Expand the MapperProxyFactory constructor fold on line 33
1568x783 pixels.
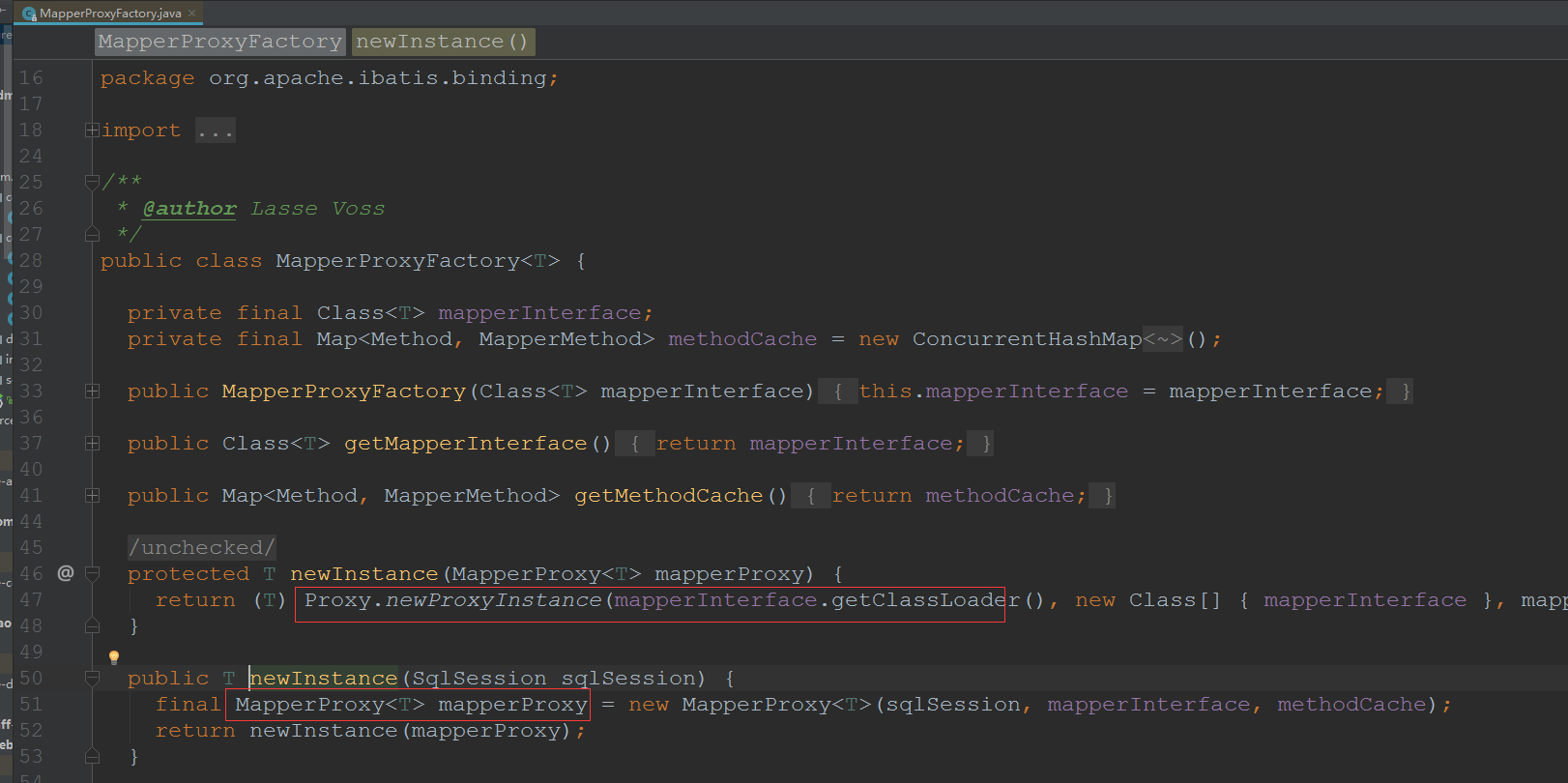(92, 391)
